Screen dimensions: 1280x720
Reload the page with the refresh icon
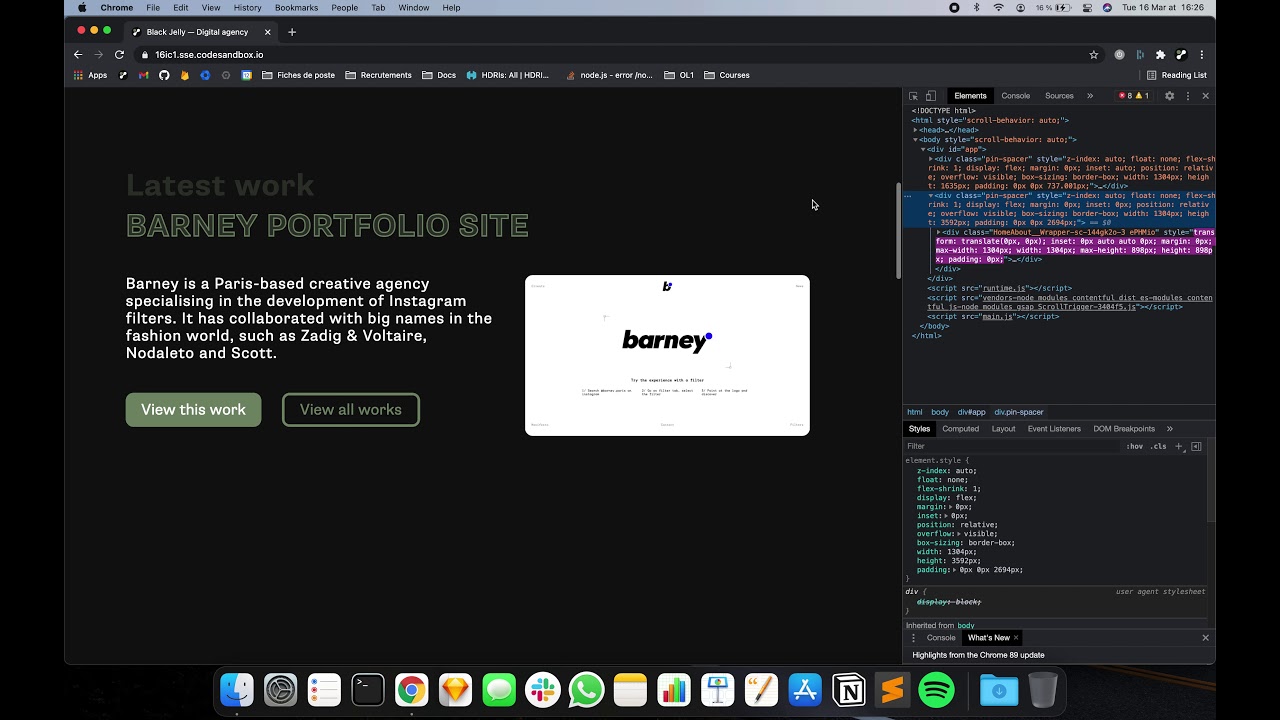pyautogui.click(x=119, y=54)
